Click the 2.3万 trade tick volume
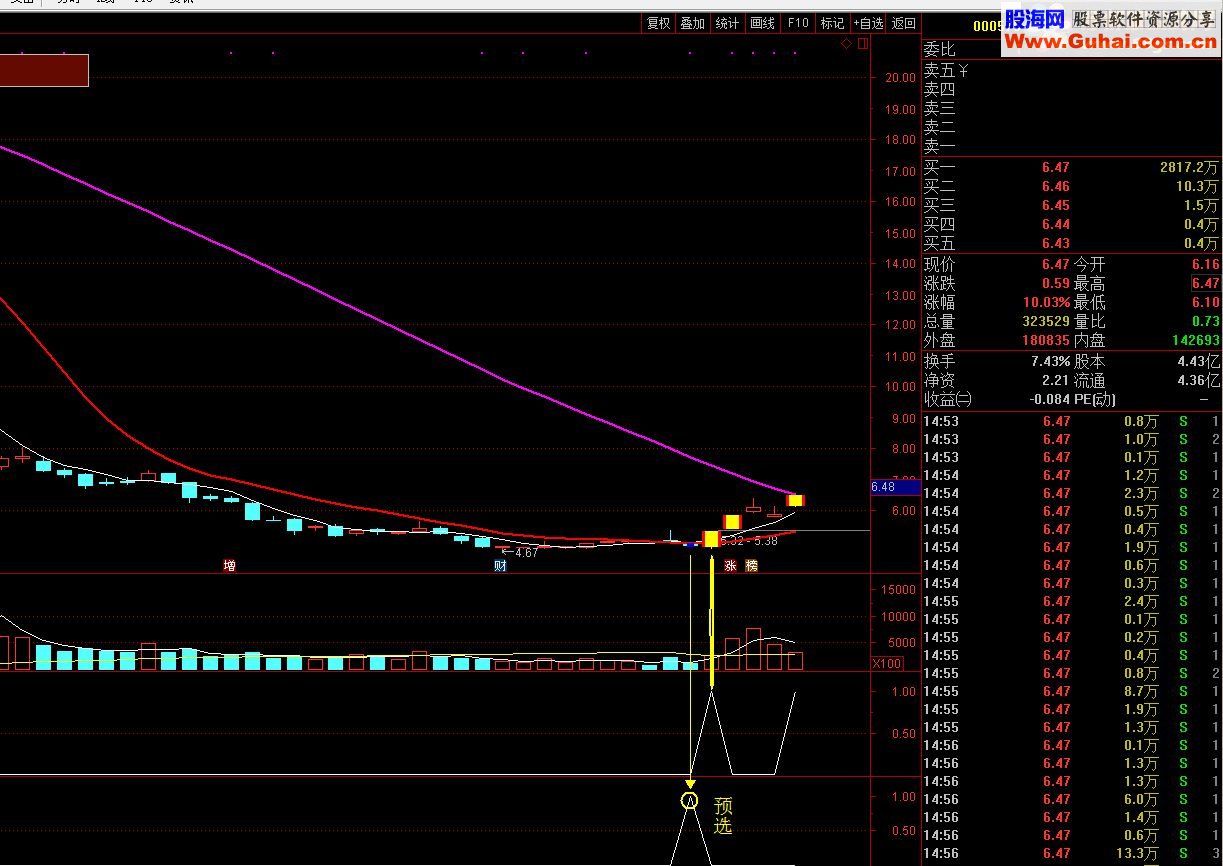Image resolution: width=1223 pixels, height=866 pixels. [1141, 493]
